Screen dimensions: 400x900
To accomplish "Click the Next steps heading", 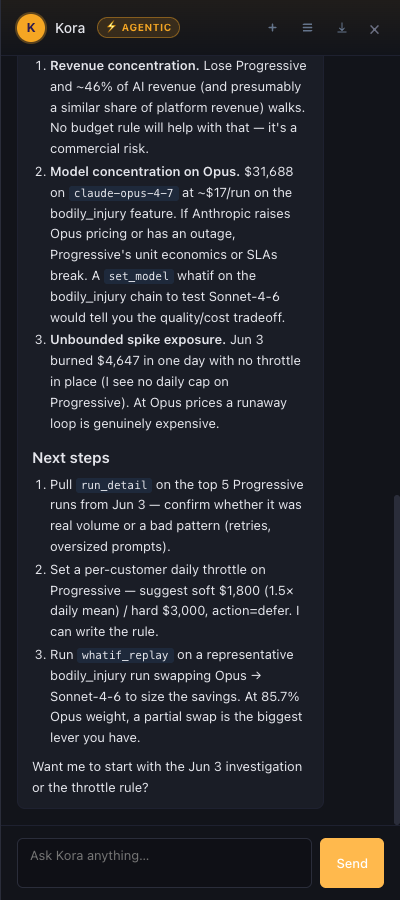I will tap(71, 458).
